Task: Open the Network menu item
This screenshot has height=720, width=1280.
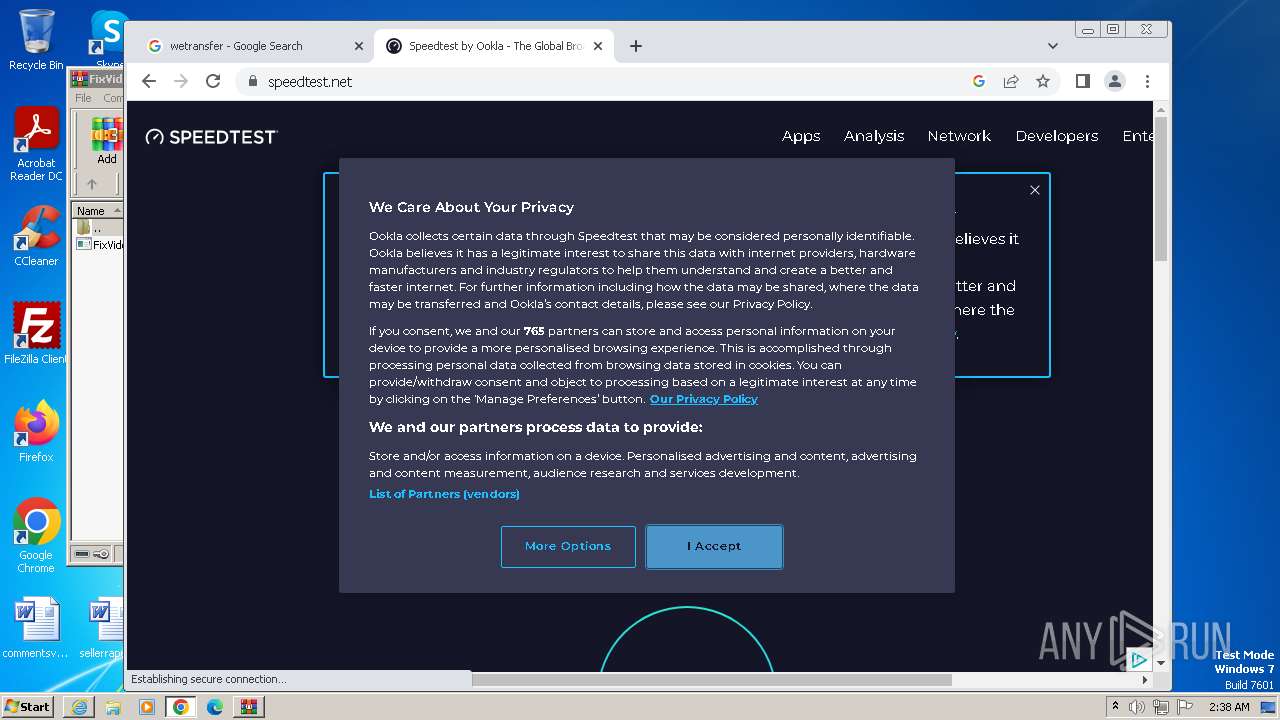Action: pos(959,136)
